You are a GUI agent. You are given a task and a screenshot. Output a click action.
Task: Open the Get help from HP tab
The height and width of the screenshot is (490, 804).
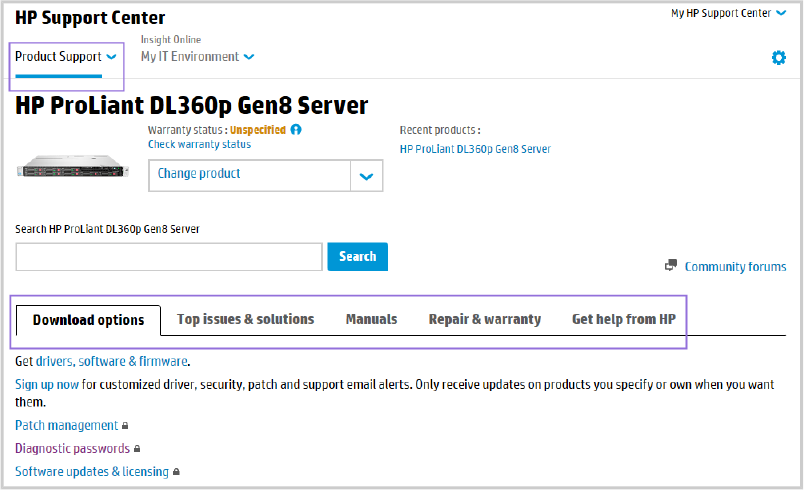pyautogui.click(x=624, y=319)
